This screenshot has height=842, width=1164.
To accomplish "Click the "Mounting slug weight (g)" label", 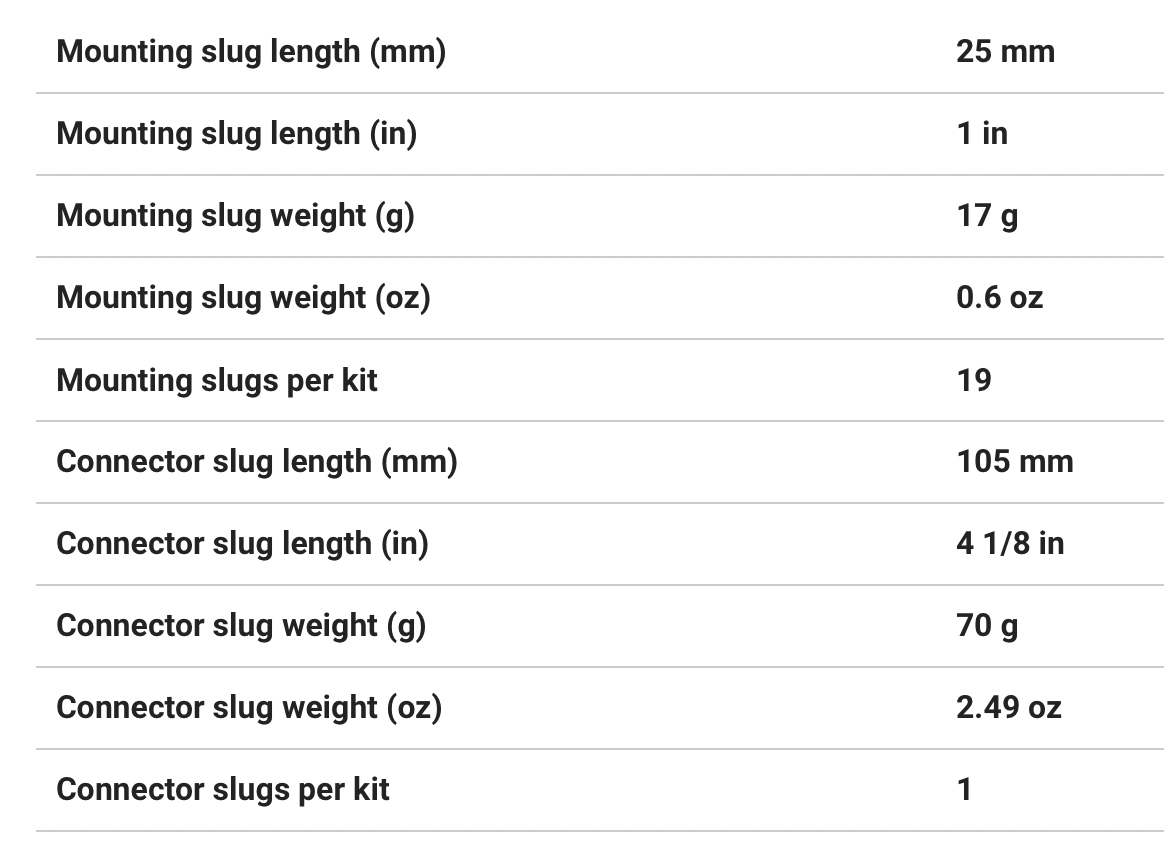I will (235, 215).
